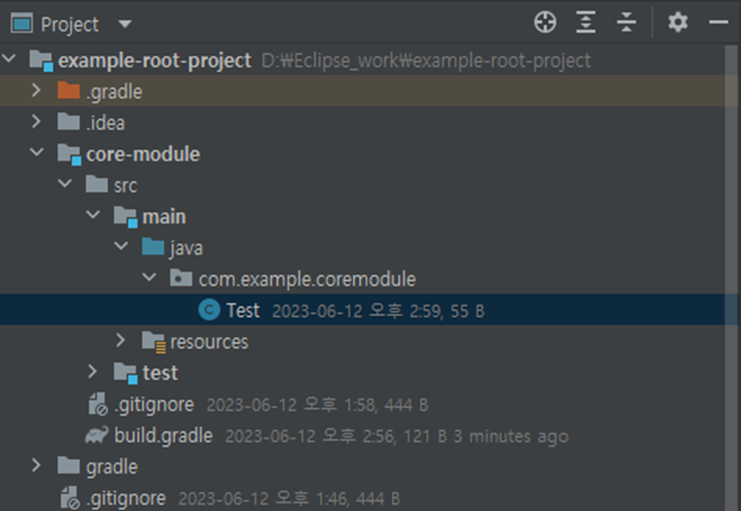Select the example-root-project root node
Screen dimensions: 741x511
coord(154,60)
